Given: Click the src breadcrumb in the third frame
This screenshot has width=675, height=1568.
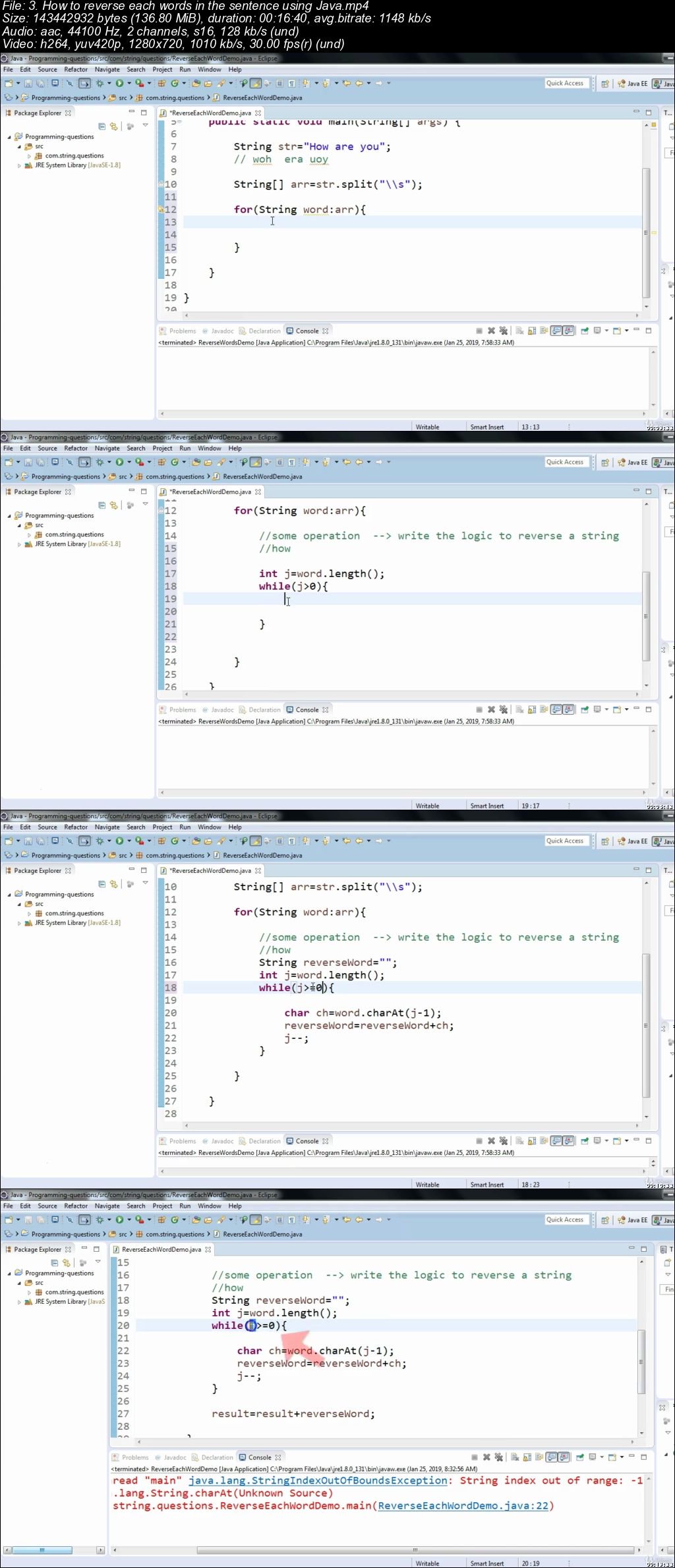Looking at the screenshot, I should click(x=118, y=855).
